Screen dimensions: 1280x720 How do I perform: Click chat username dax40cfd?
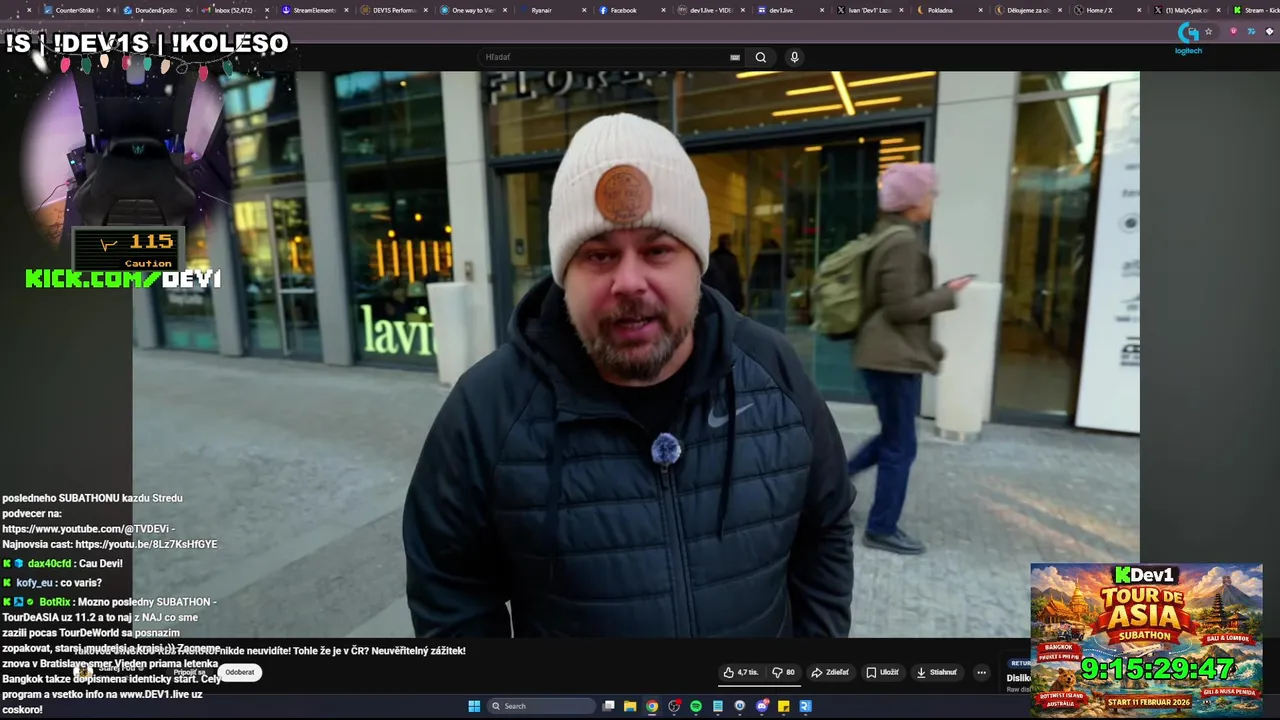tap(49, 563)
